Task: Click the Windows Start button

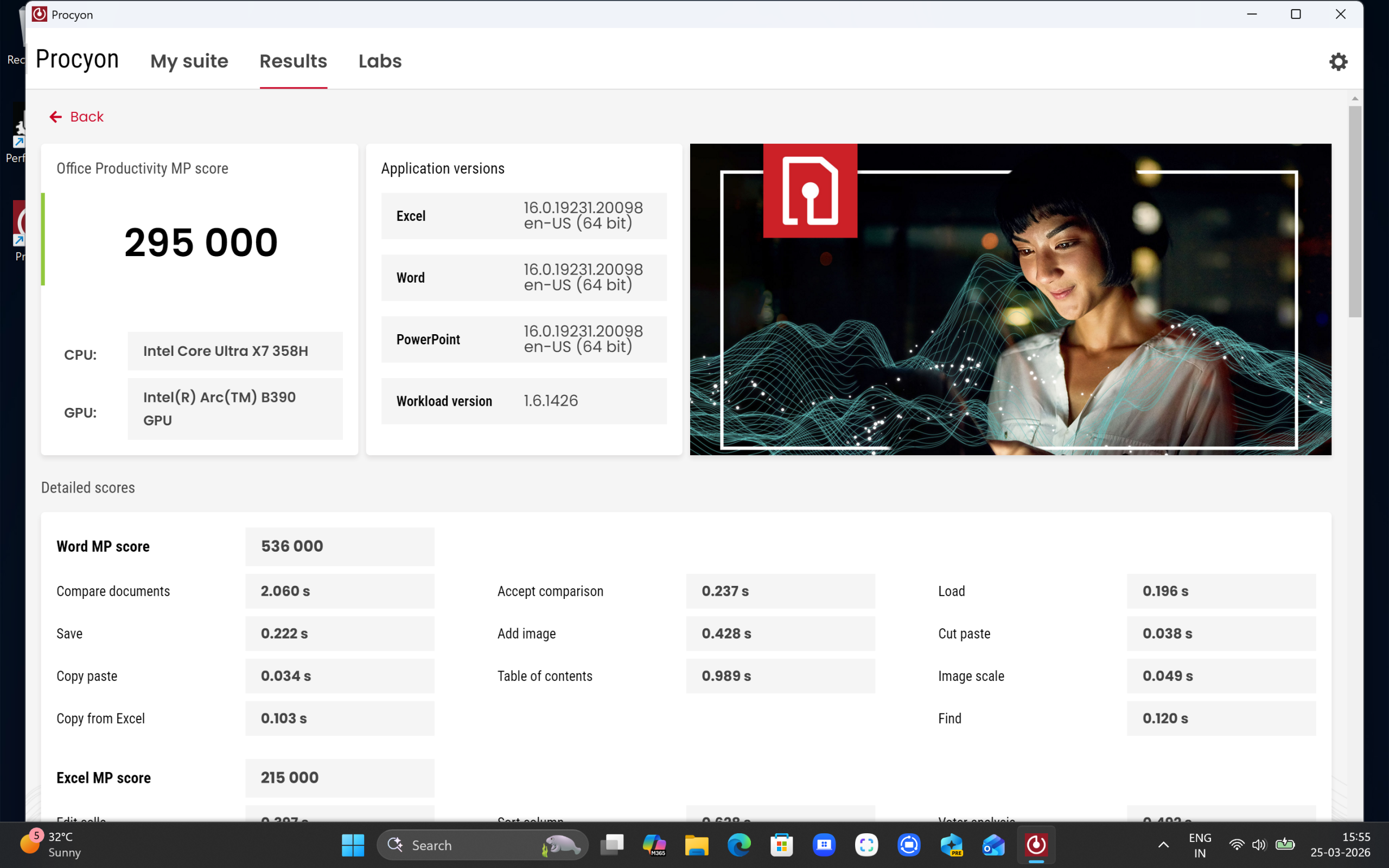Action: (353, 845)
